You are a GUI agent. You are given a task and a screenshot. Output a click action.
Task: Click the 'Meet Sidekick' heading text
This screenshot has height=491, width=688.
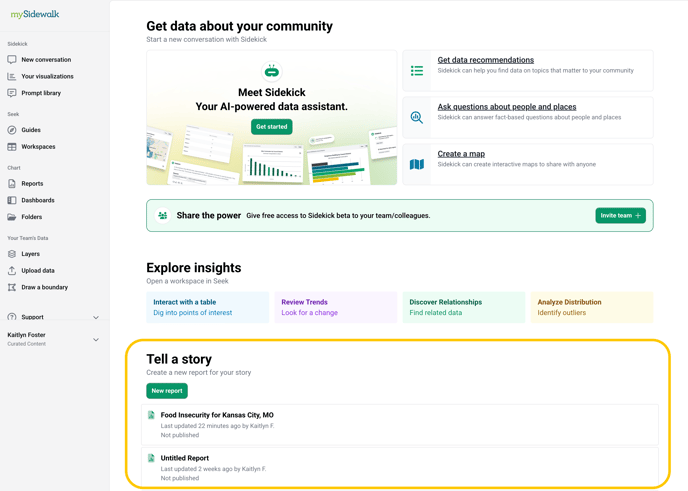point(272,93)
